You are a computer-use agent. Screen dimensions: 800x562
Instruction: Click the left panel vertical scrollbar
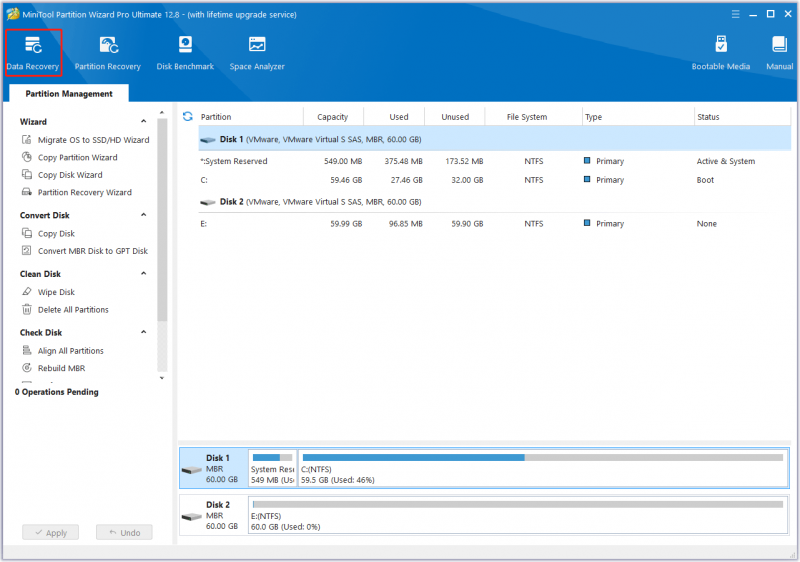162,219
